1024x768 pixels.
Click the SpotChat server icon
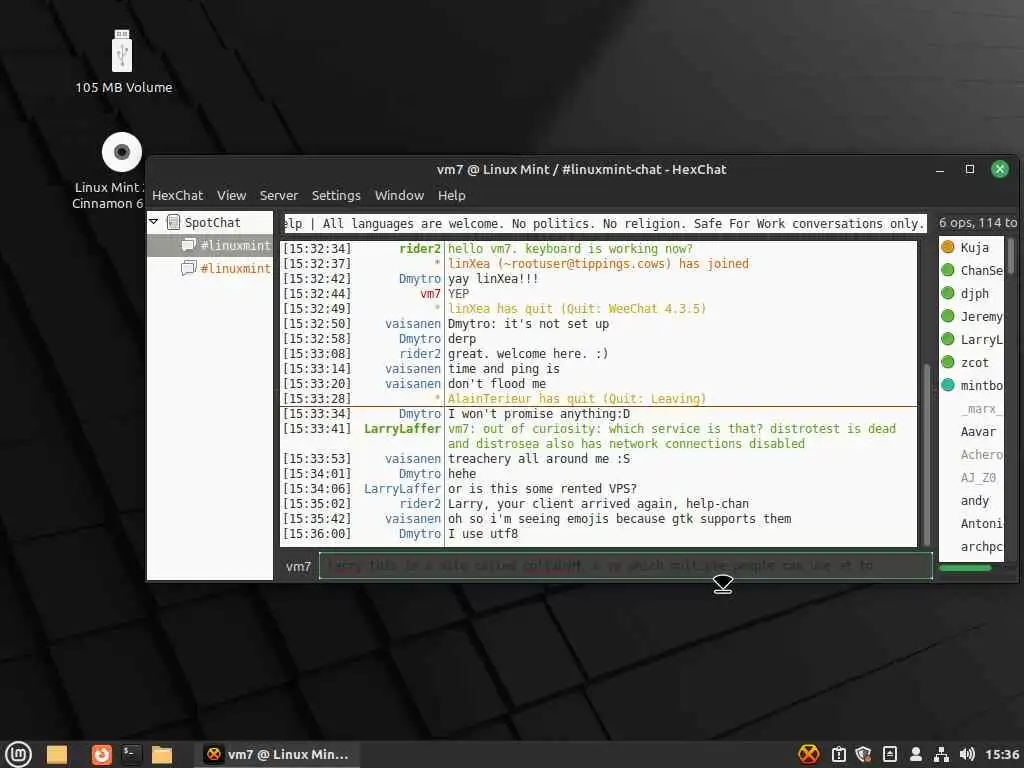click(x=173, y=222)
